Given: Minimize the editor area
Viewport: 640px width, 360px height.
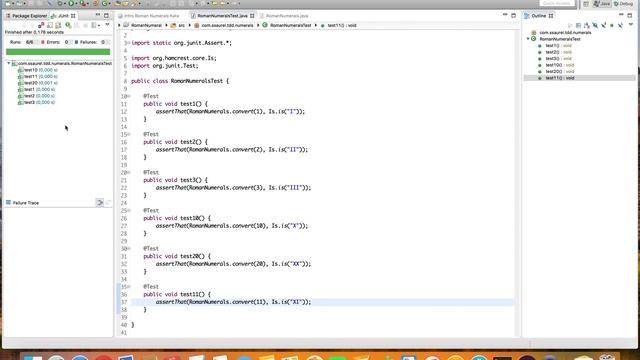Looking at the screenshot, I should pyautogui.click(x=505, y=15).
